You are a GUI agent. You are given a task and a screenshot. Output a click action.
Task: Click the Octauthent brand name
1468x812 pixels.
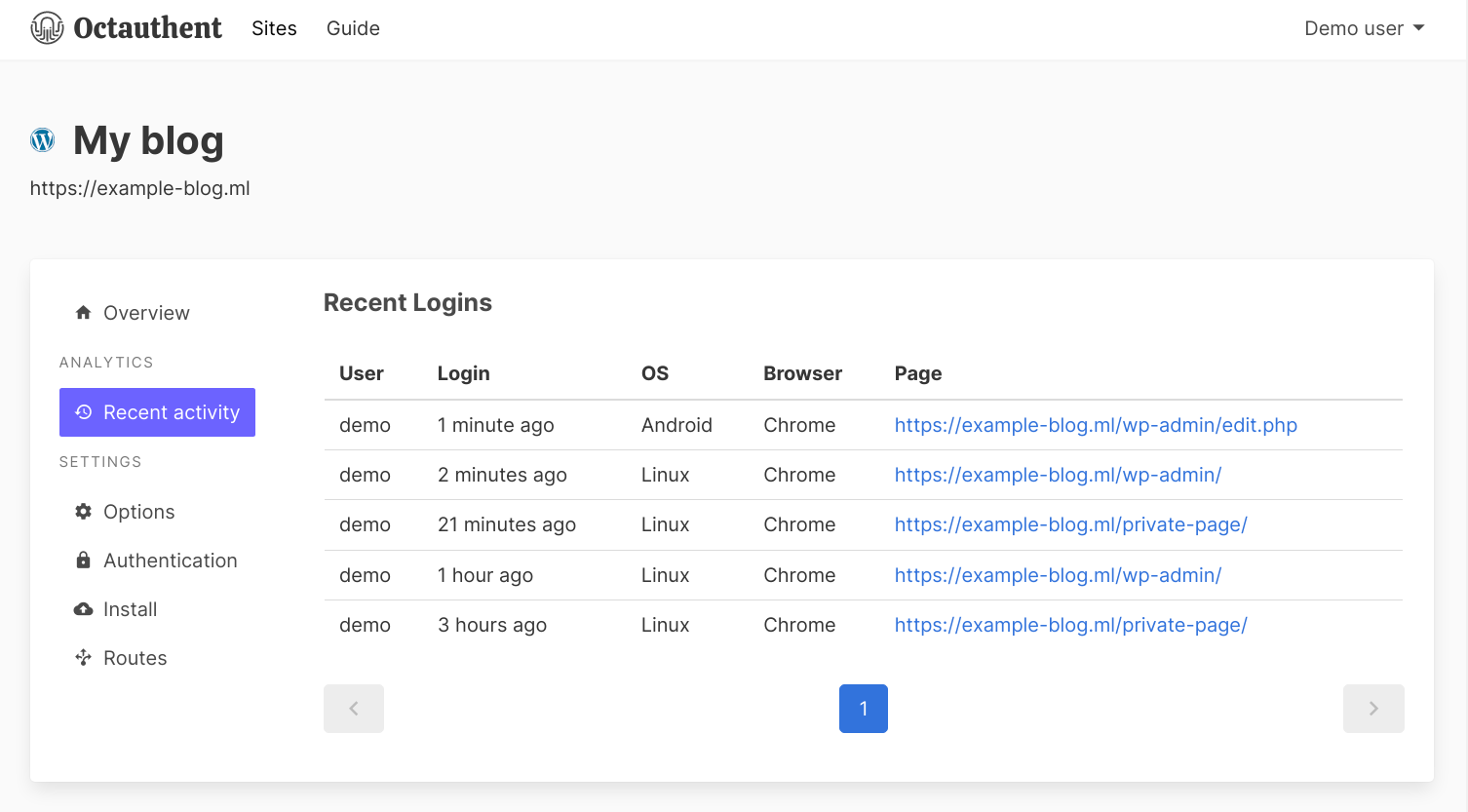coord(148,28)
